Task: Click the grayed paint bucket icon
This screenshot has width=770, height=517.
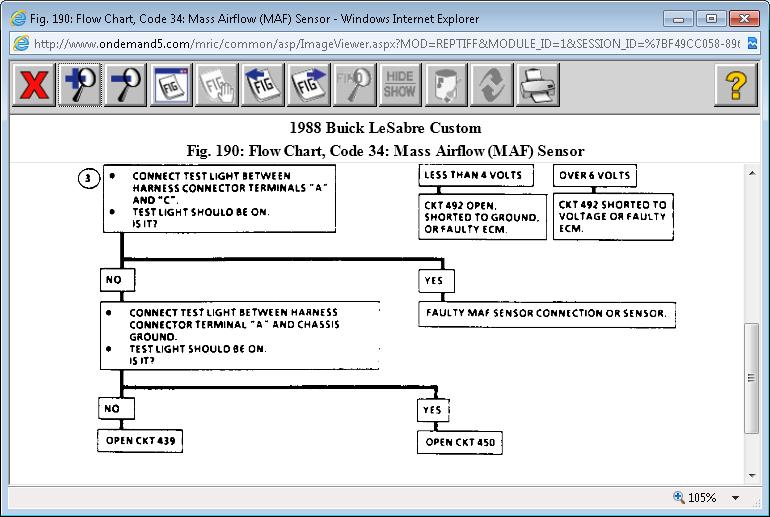Action: point(446,84)
